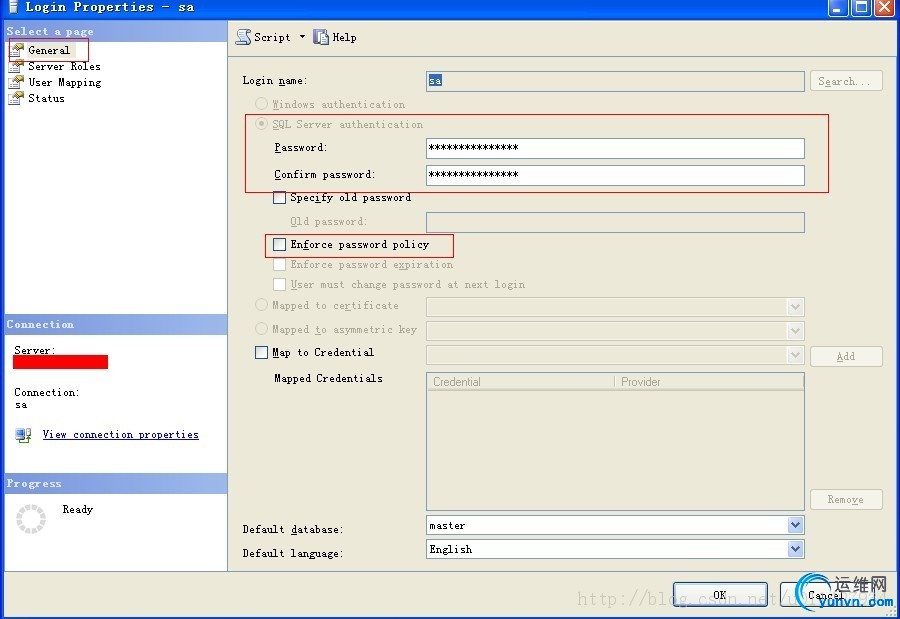Click the Login name field
Viewport: 900px width, 619px height.
coord(615,81)
